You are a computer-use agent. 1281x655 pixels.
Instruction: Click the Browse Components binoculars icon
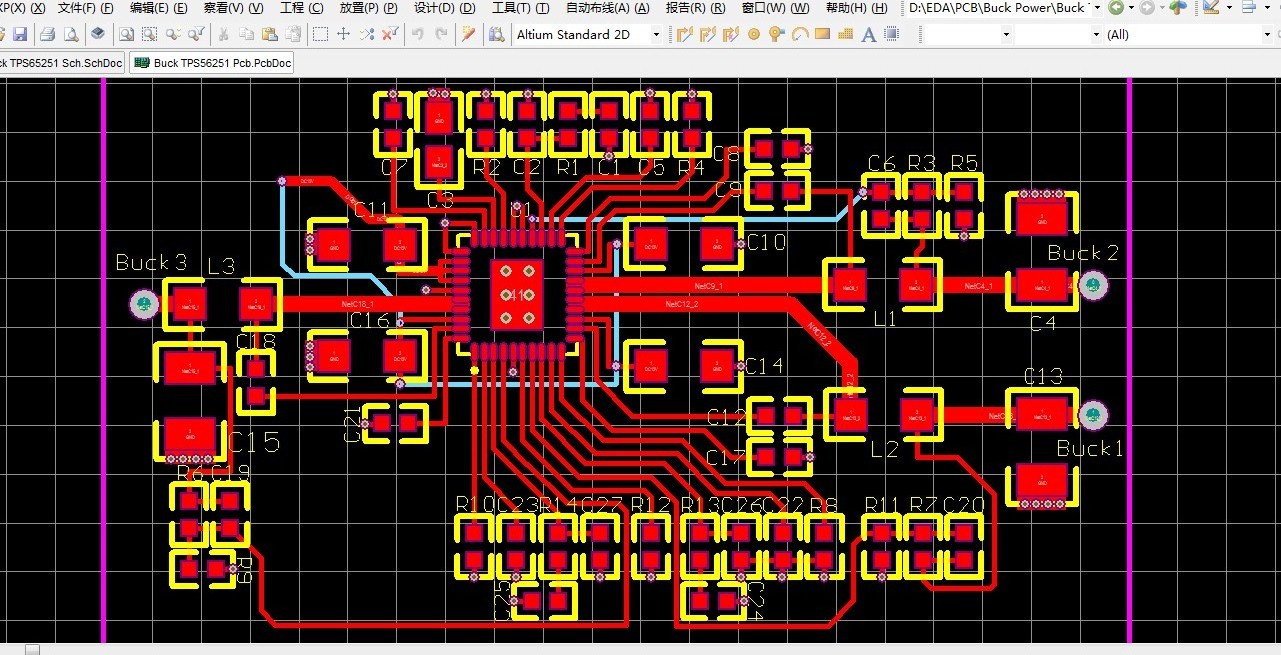(x=496, y=34)
